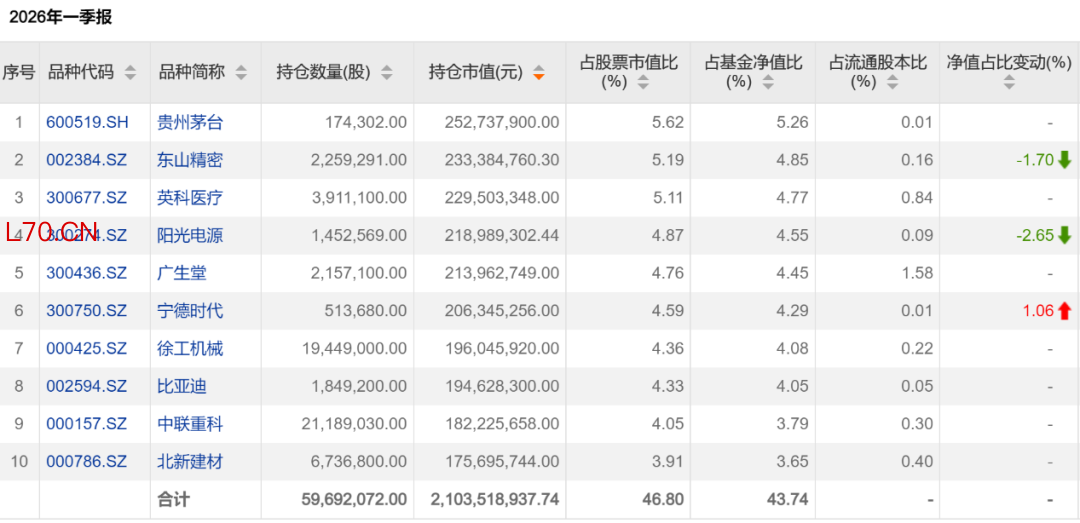Image resolution: width=1080 pixels, height=523 pixels.
Task: Sort by 占流通股本比 column arrows
Action: click(893, 83)
